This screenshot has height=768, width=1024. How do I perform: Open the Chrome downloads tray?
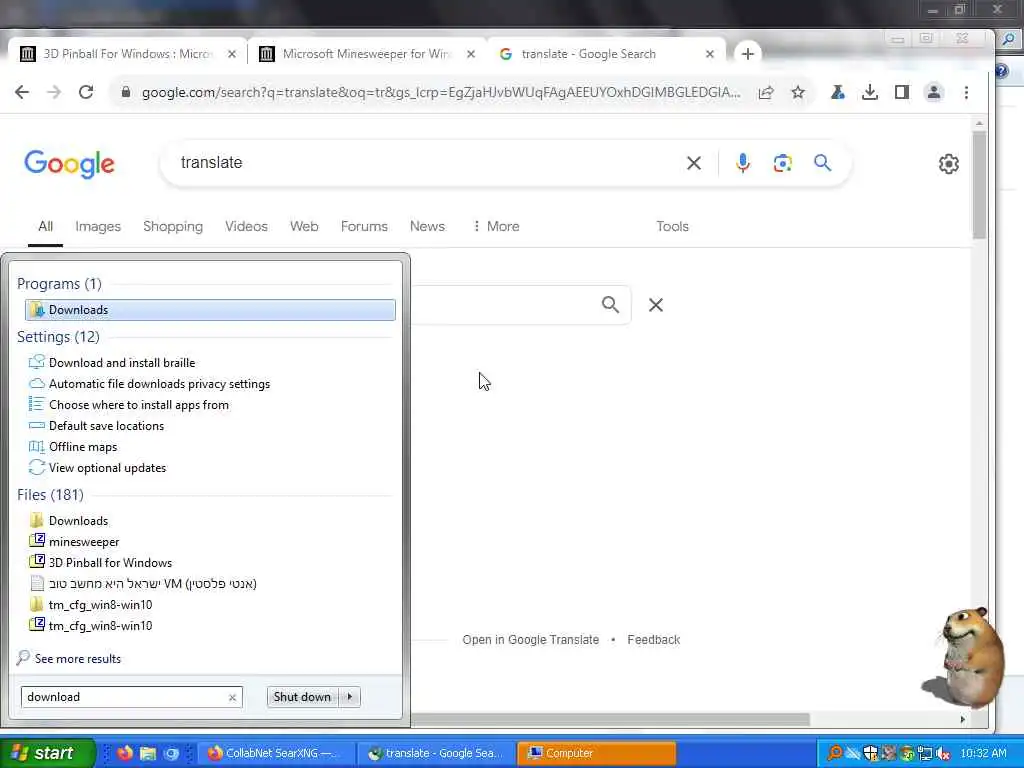tap(869, 92)
